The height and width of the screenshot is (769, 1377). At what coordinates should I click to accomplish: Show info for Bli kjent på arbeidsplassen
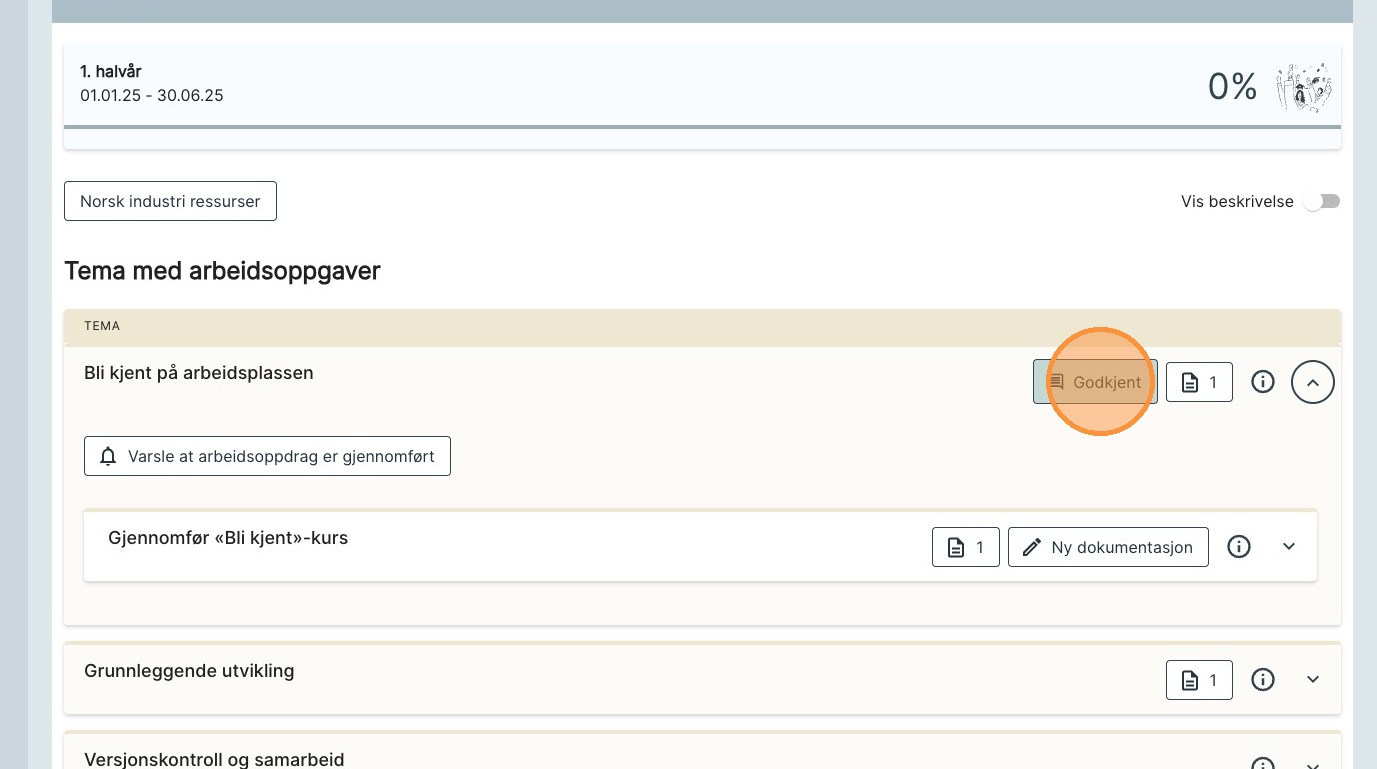1263,382
